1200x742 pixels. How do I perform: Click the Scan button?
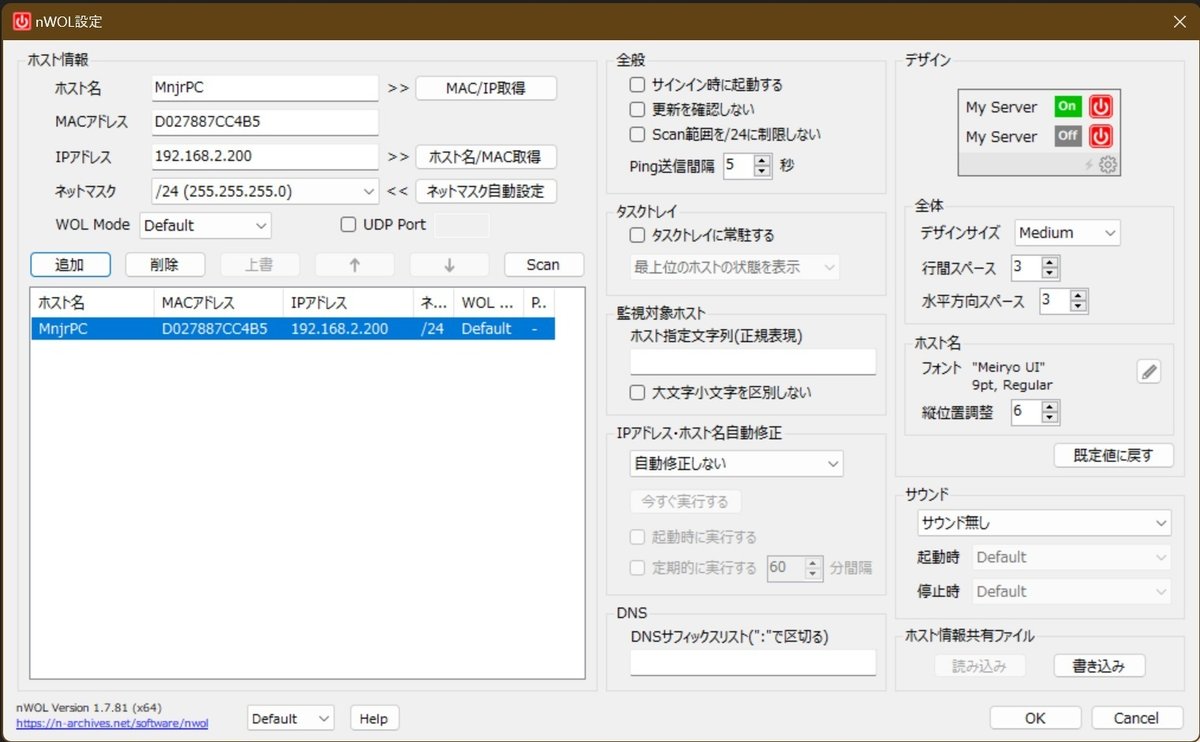[544, 265]
